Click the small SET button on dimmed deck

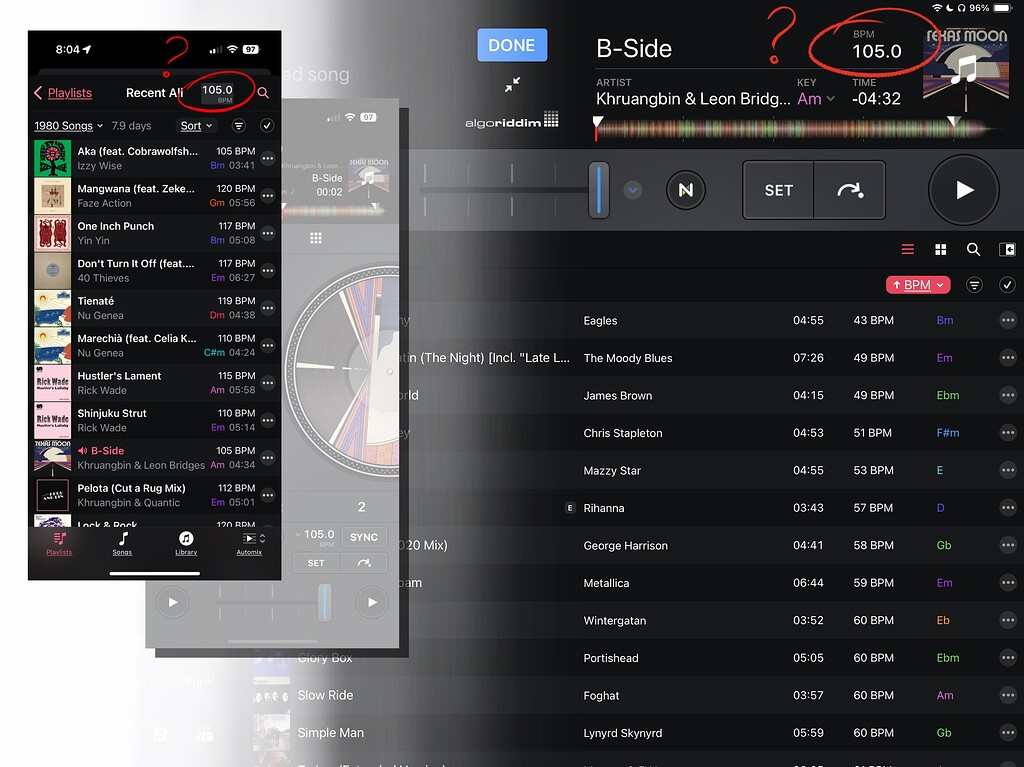coord(316,563)
